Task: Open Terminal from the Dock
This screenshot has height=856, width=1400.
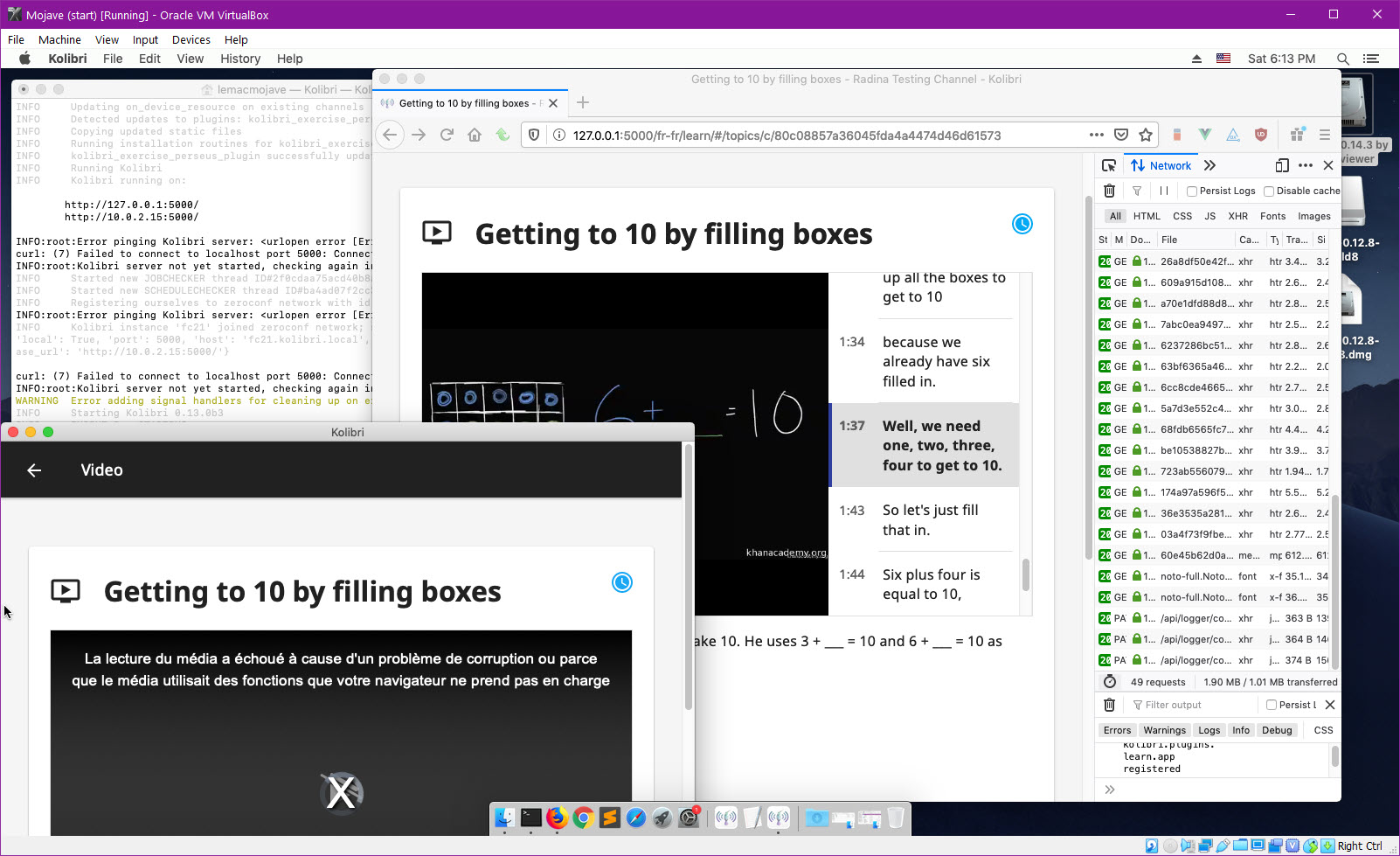Action: [x=531, y=818]
